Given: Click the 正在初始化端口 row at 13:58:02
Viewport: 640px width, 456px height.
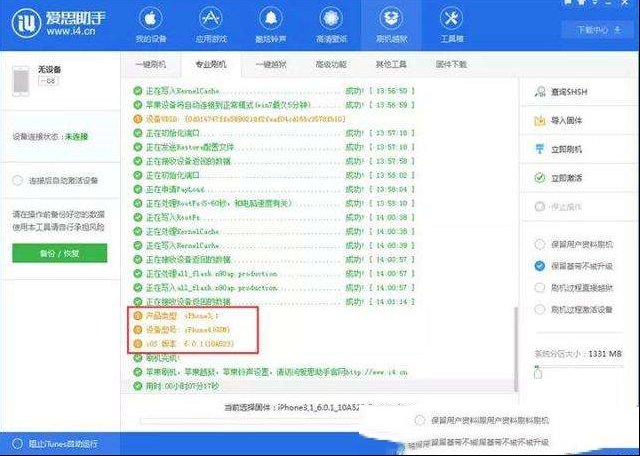Looking at the screenshot, I should [x=274, y=175].
